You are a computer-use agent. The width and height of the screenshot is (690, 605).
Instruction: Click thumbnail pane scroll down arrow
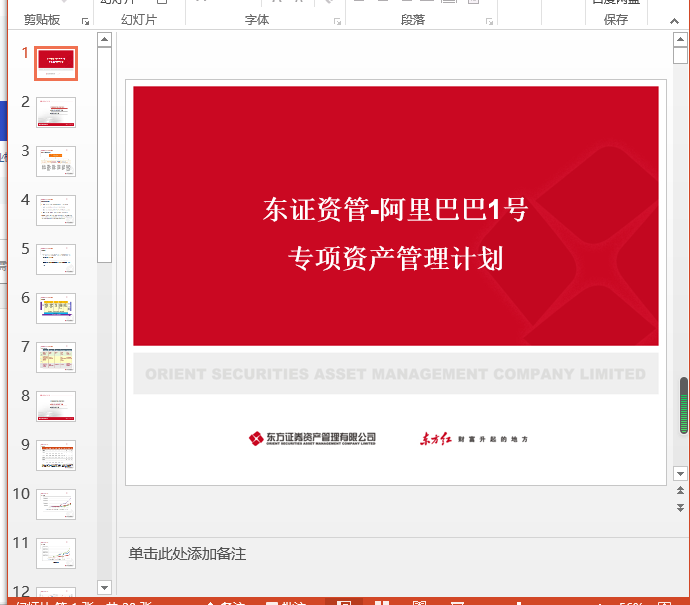[x=104, y=586]
